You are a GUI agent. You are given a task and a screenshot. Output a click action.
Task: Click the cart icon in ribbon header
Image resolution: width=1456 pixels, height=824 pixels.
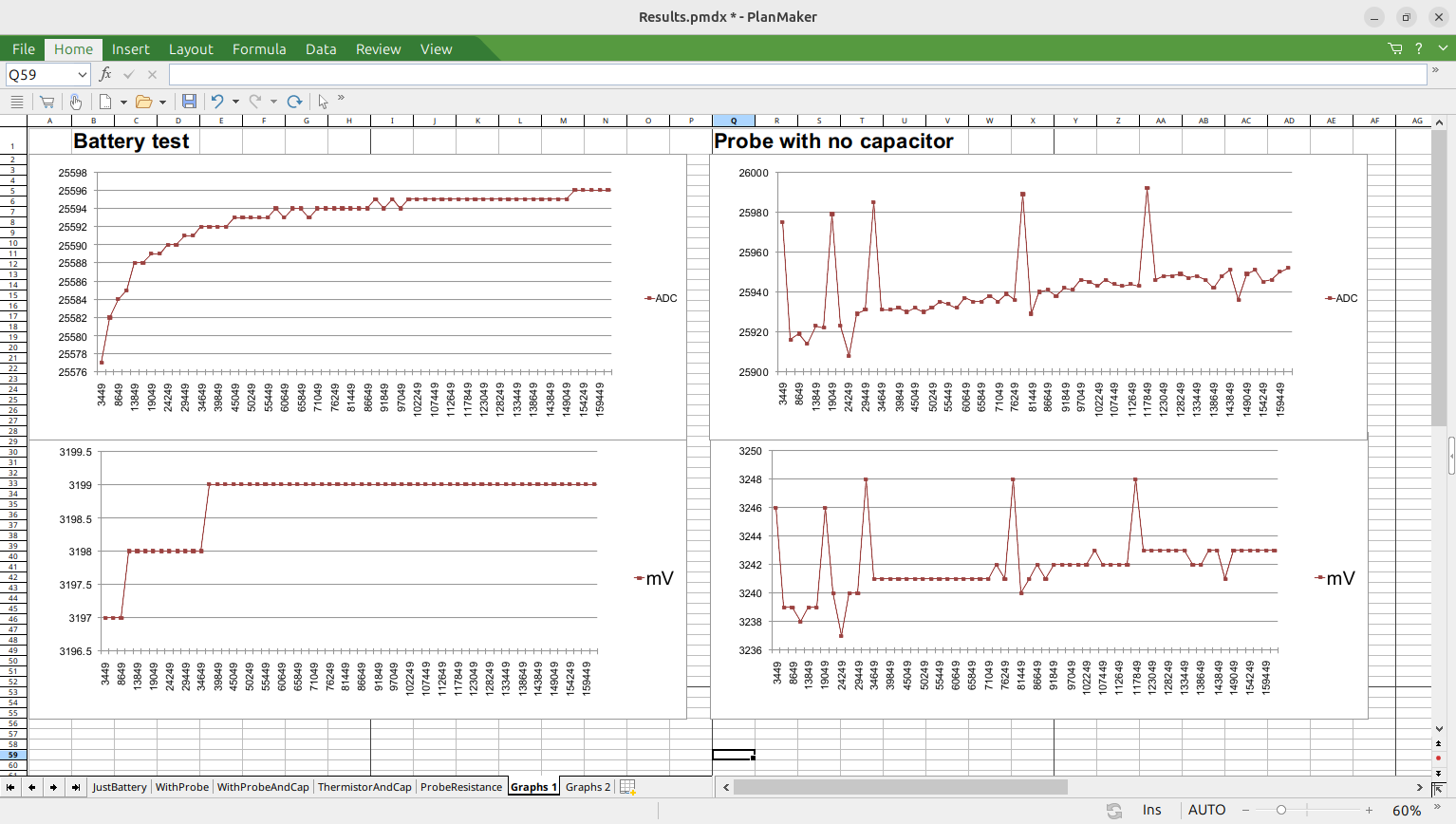pyautogui.click(x=1394, y=48)
